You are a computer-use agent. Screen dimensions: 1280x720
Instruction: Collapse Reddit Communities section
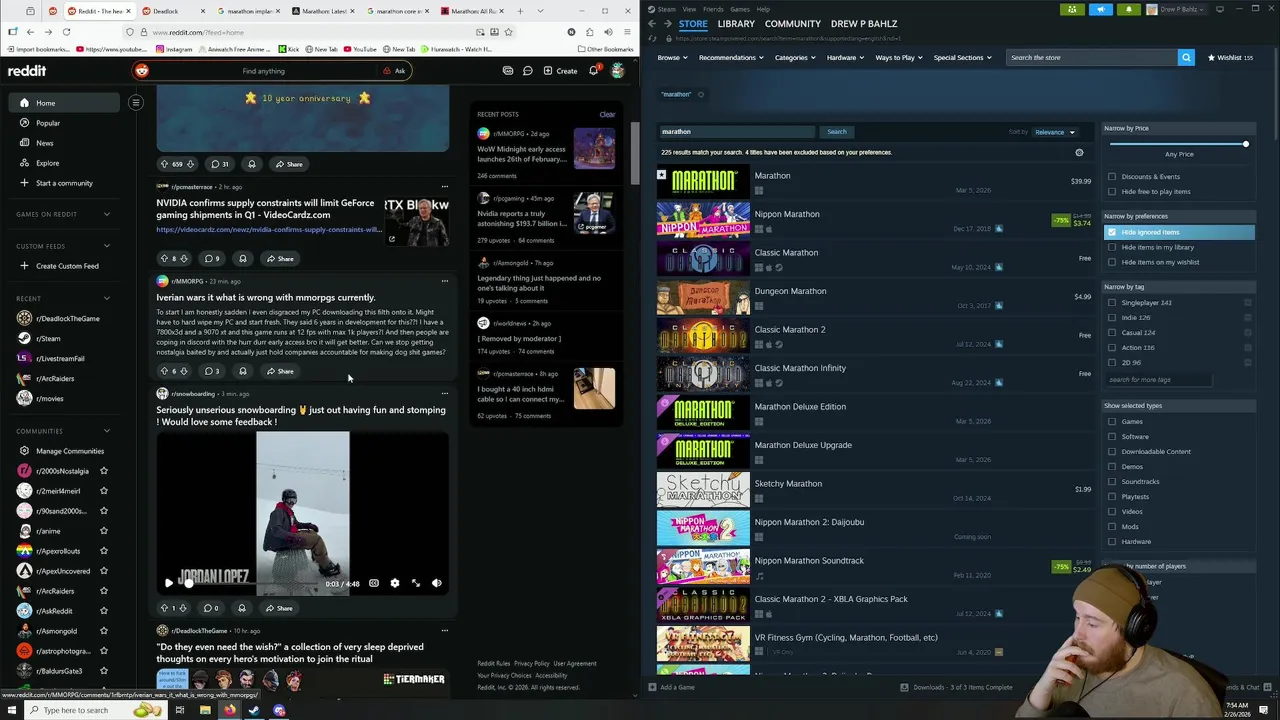point(107,431)
